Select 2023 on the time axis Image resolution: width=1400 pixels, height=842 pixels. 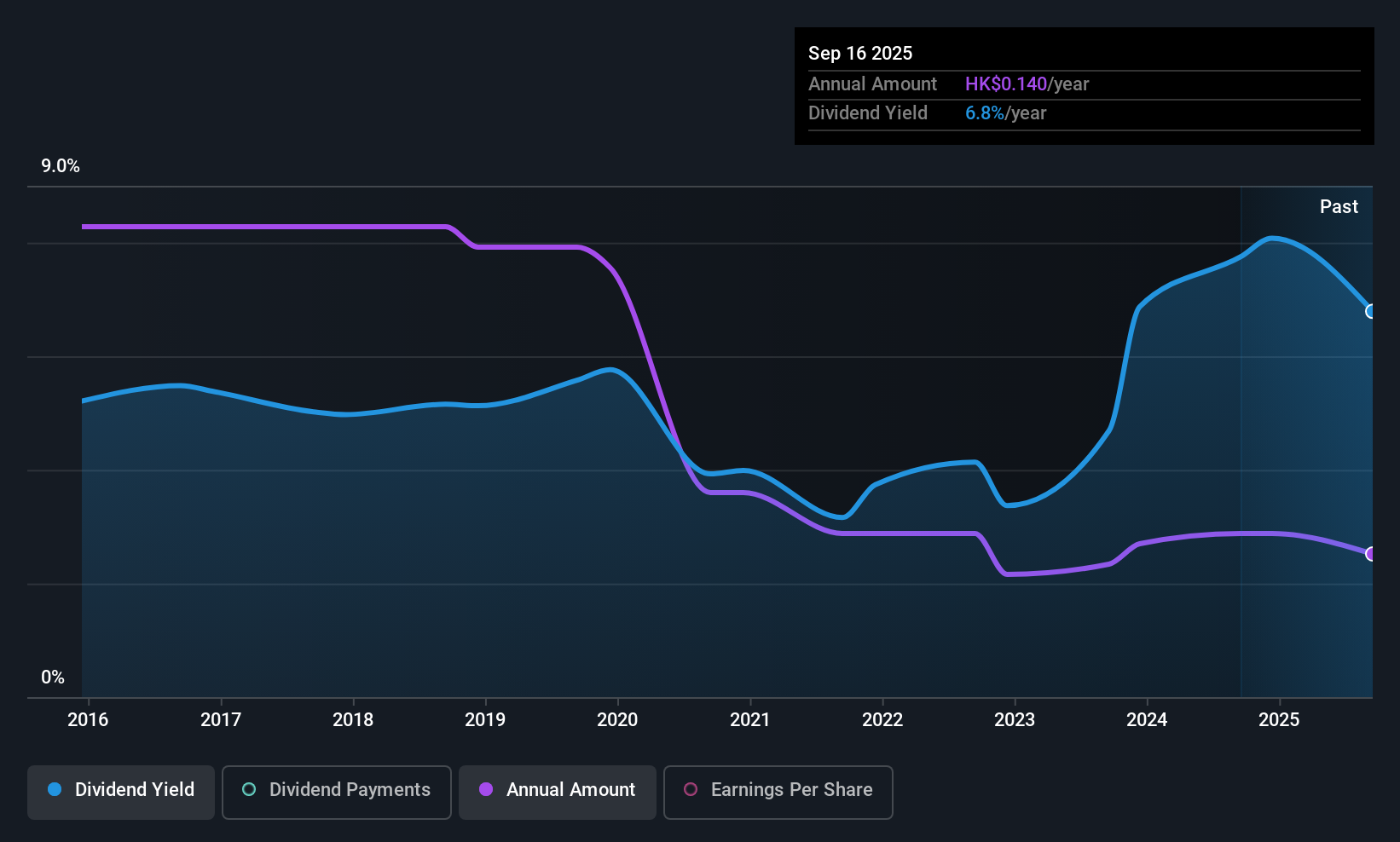pyautogui.click(x=1015, y=720)
